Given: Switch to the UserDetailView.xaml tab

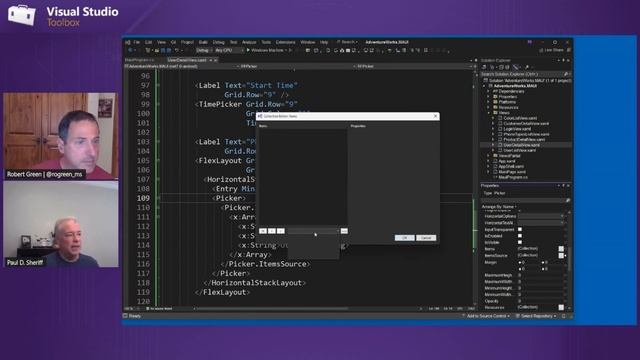Looking at the screenshot, I should tap(187, 60).
